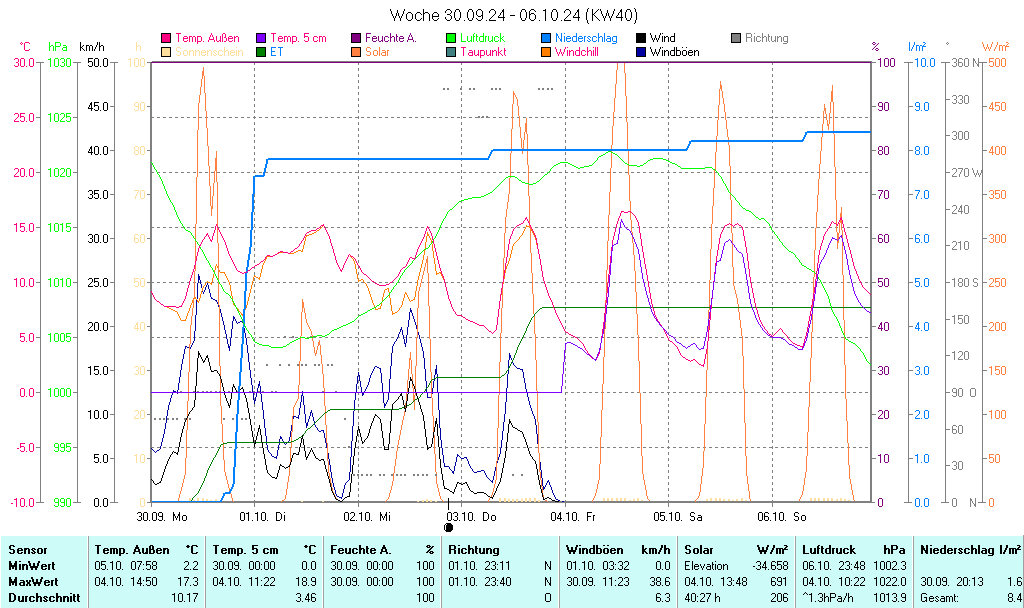
Task: Click the '04.10. Fr' date axis label
Action: pyautogui.click(x=573, y=517)
